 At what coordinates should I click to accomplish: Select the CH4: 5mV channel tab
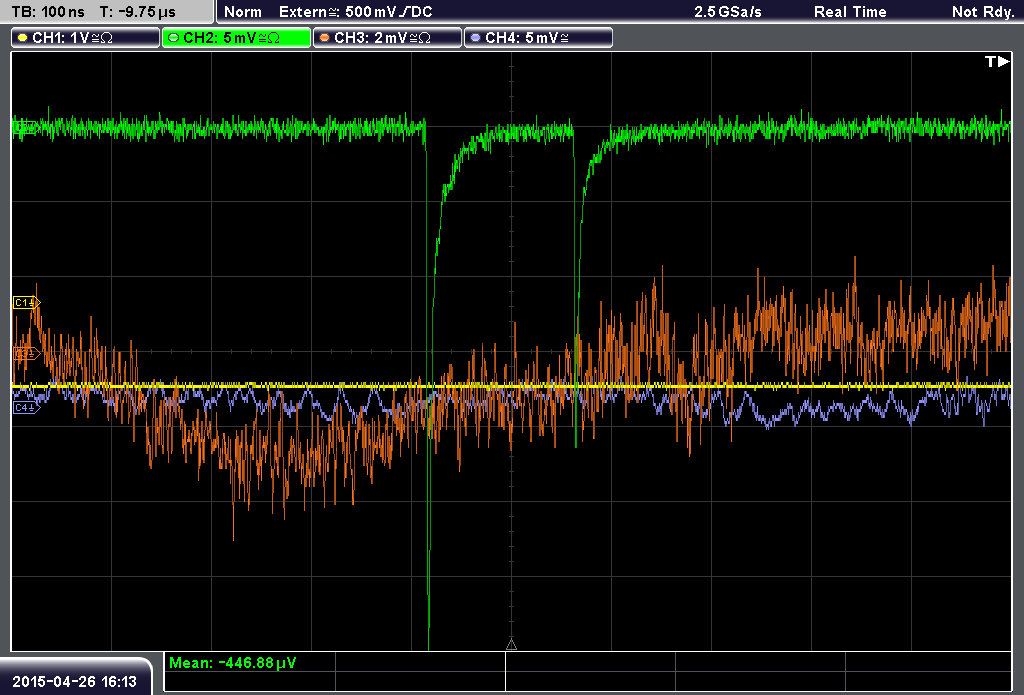pos(538,38)
